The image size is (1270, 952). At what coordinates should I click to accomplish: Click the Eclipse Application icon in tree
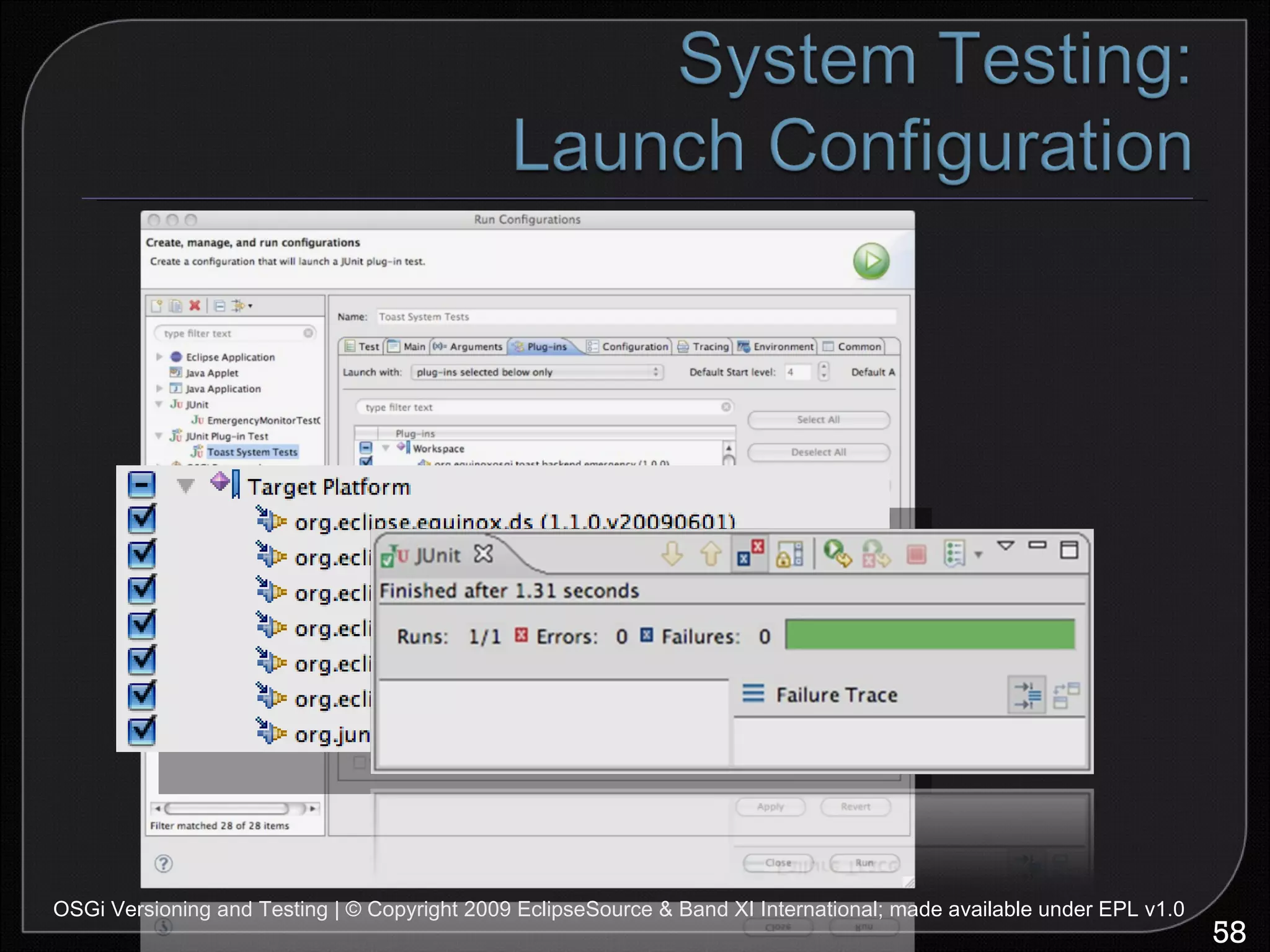pos(176,357)
